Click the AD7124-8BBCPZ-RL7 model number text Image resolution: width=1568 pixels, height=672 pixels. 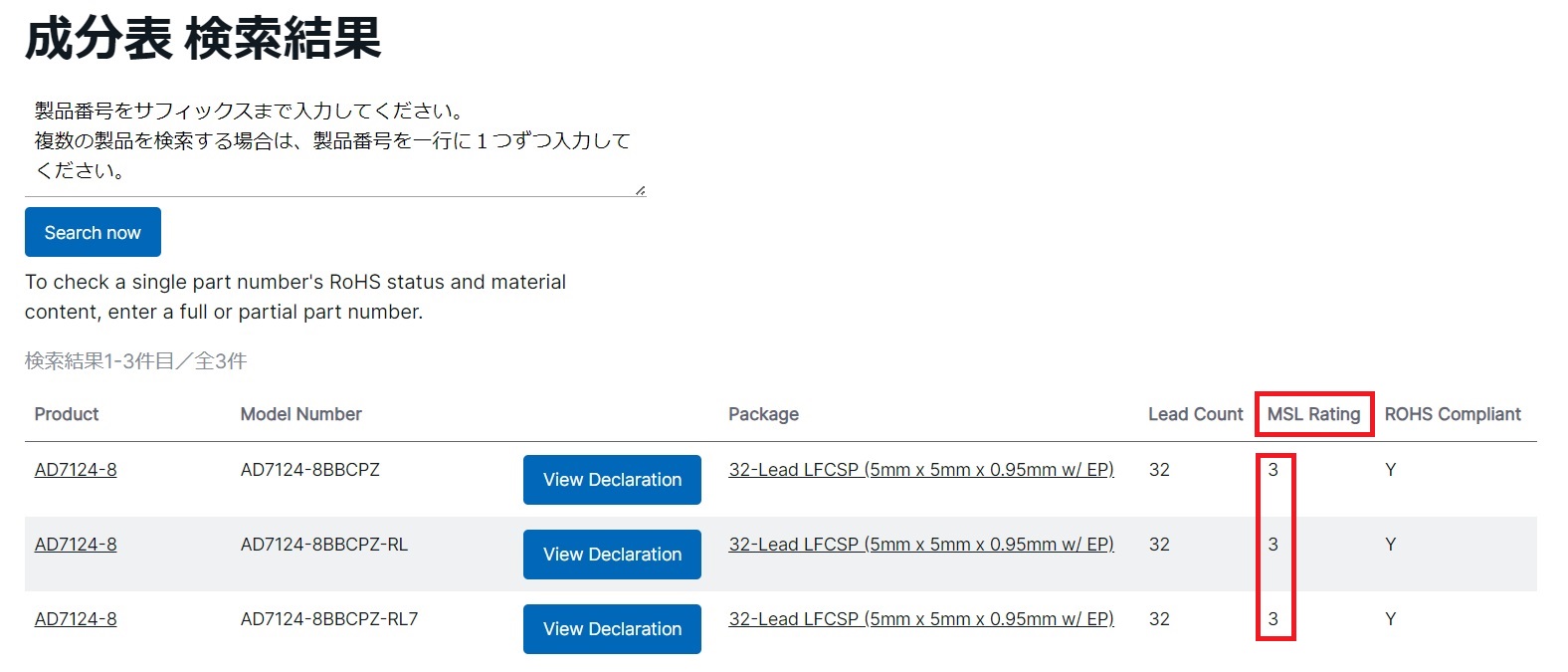click(329, 619)
